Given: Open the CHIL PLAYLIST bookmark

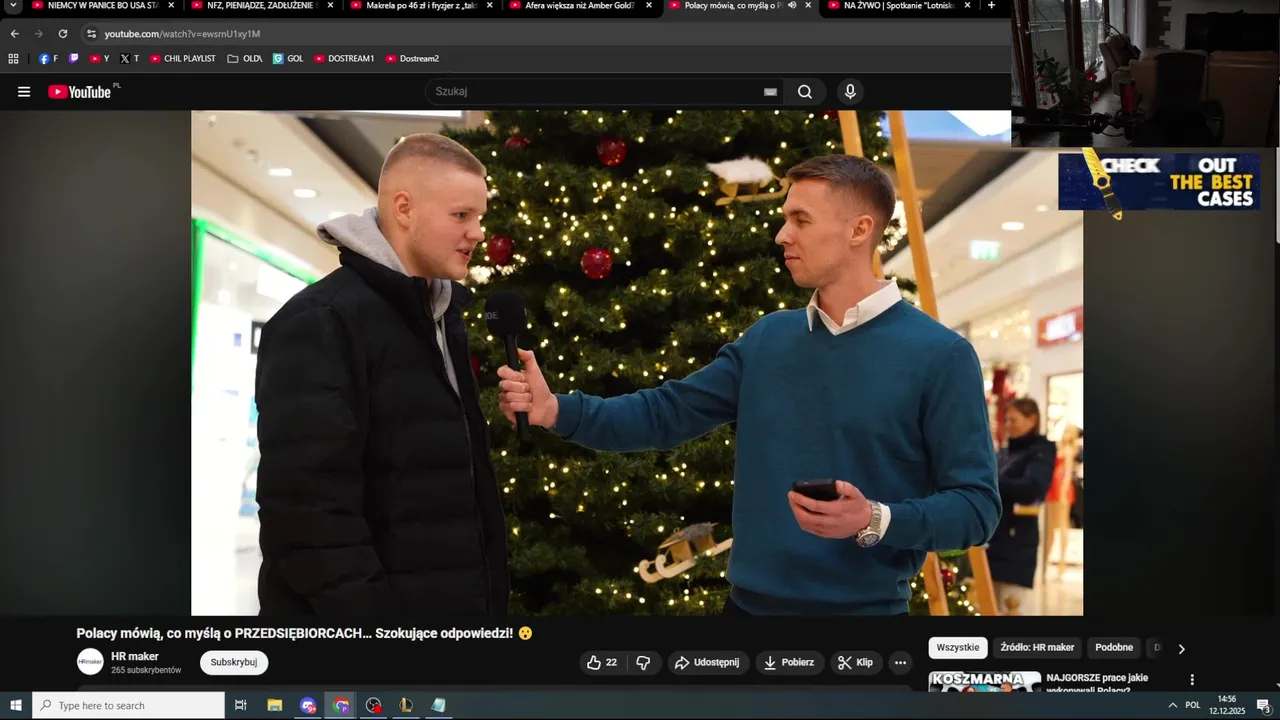Looking at the screenshot, I should click(183, 59).
